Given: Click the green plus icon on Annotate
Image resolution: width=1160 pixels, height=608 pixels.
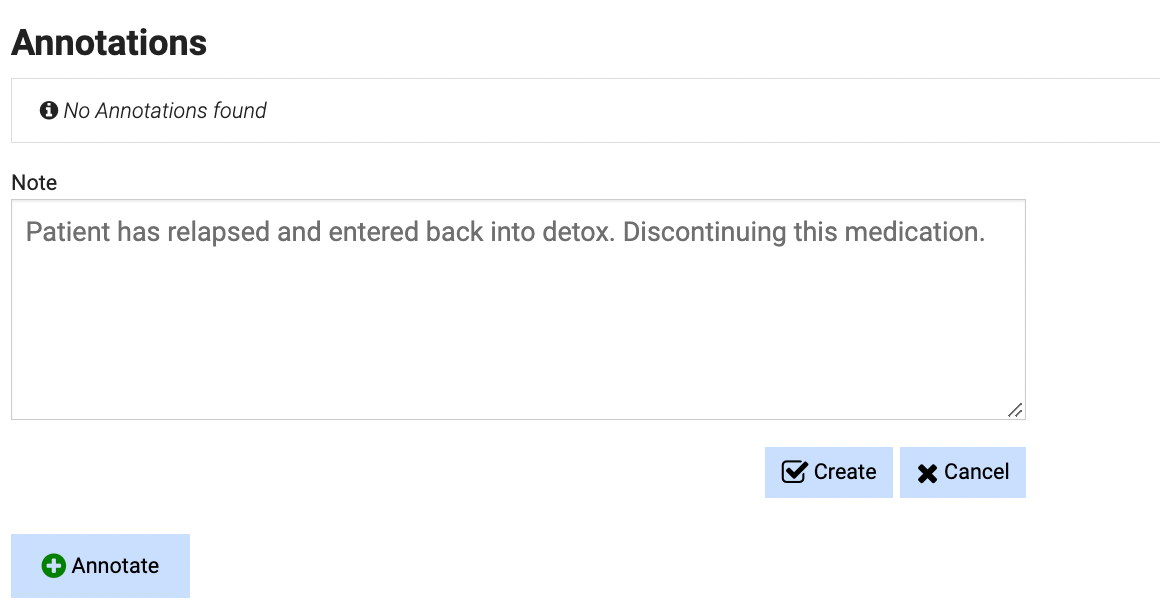Looking at the screenshot, I should tap(53, 566).
